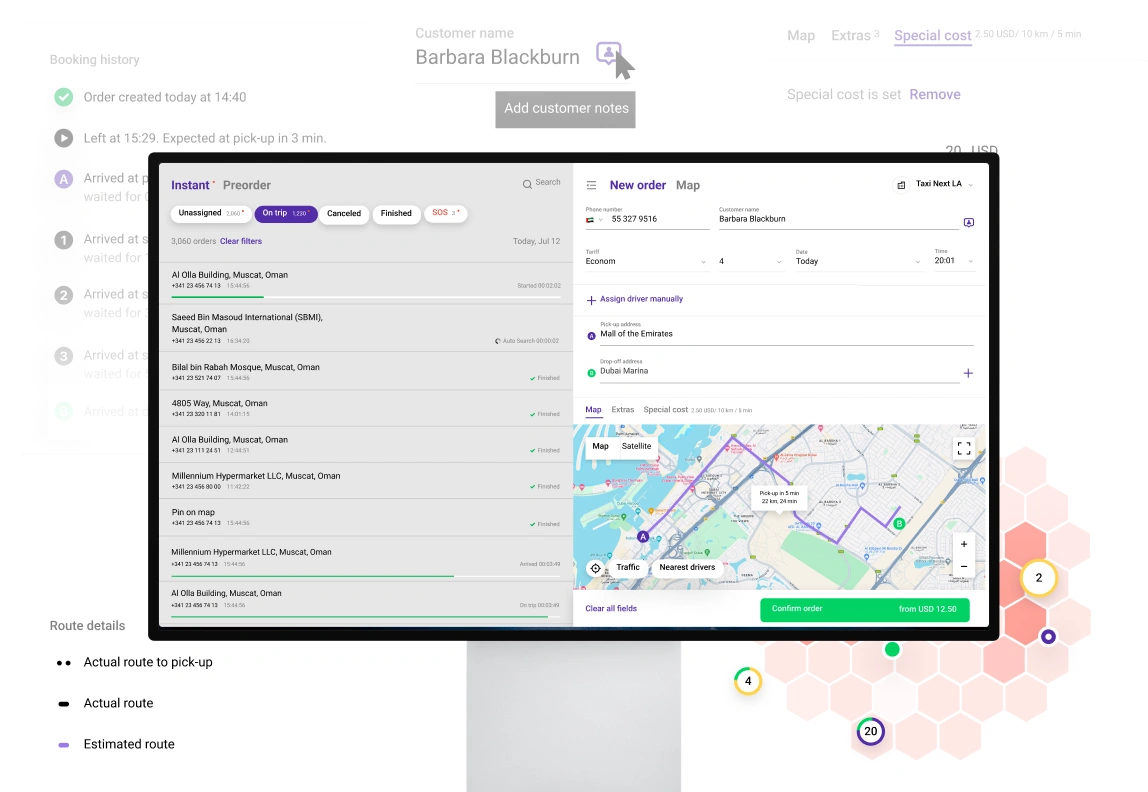Open the Time dropdown showing 20:01
The height and width of the screenshot is (792, 1148).
pos(954,261)
